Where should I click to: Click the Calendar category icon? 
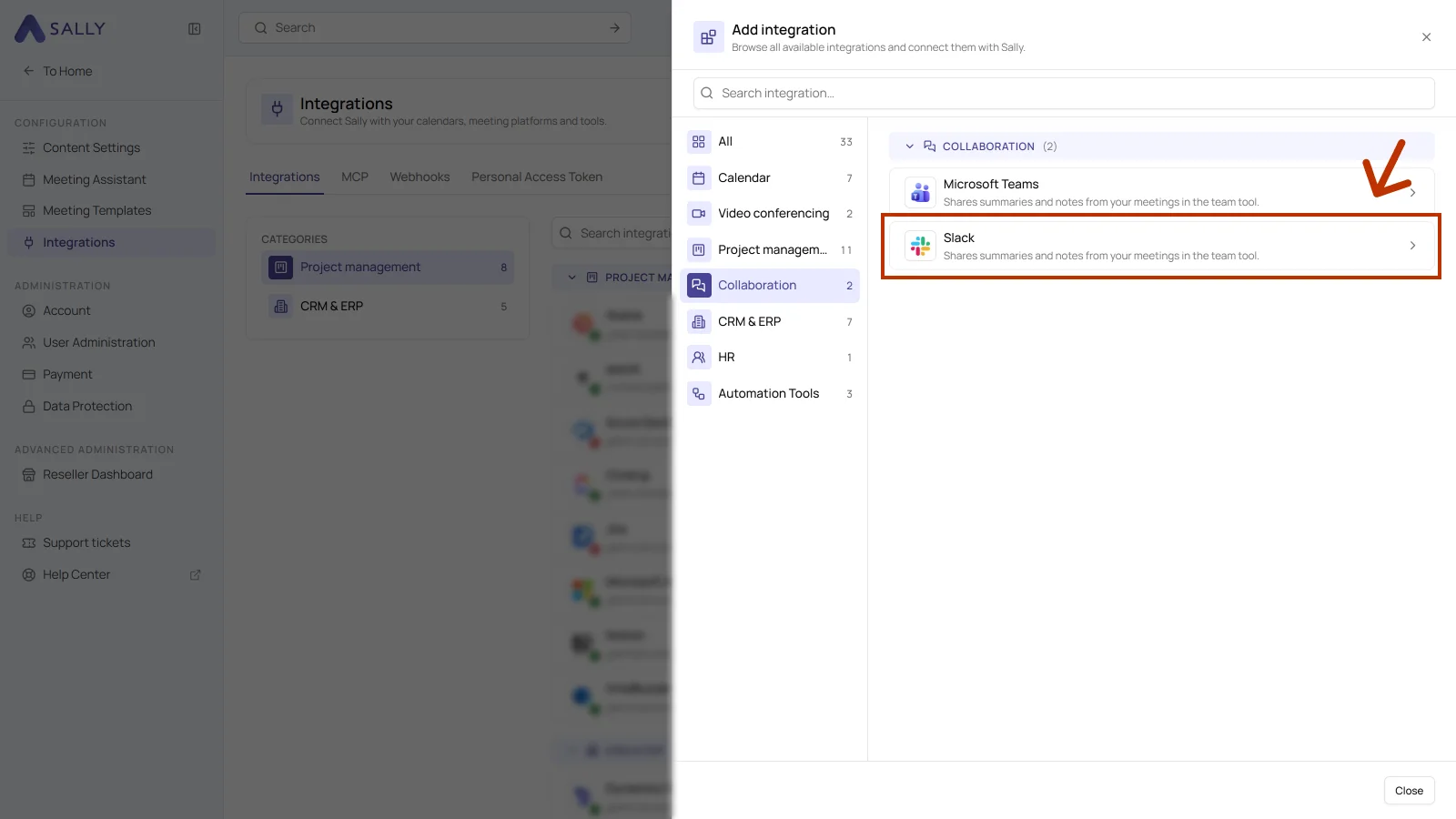coord(699,177)
